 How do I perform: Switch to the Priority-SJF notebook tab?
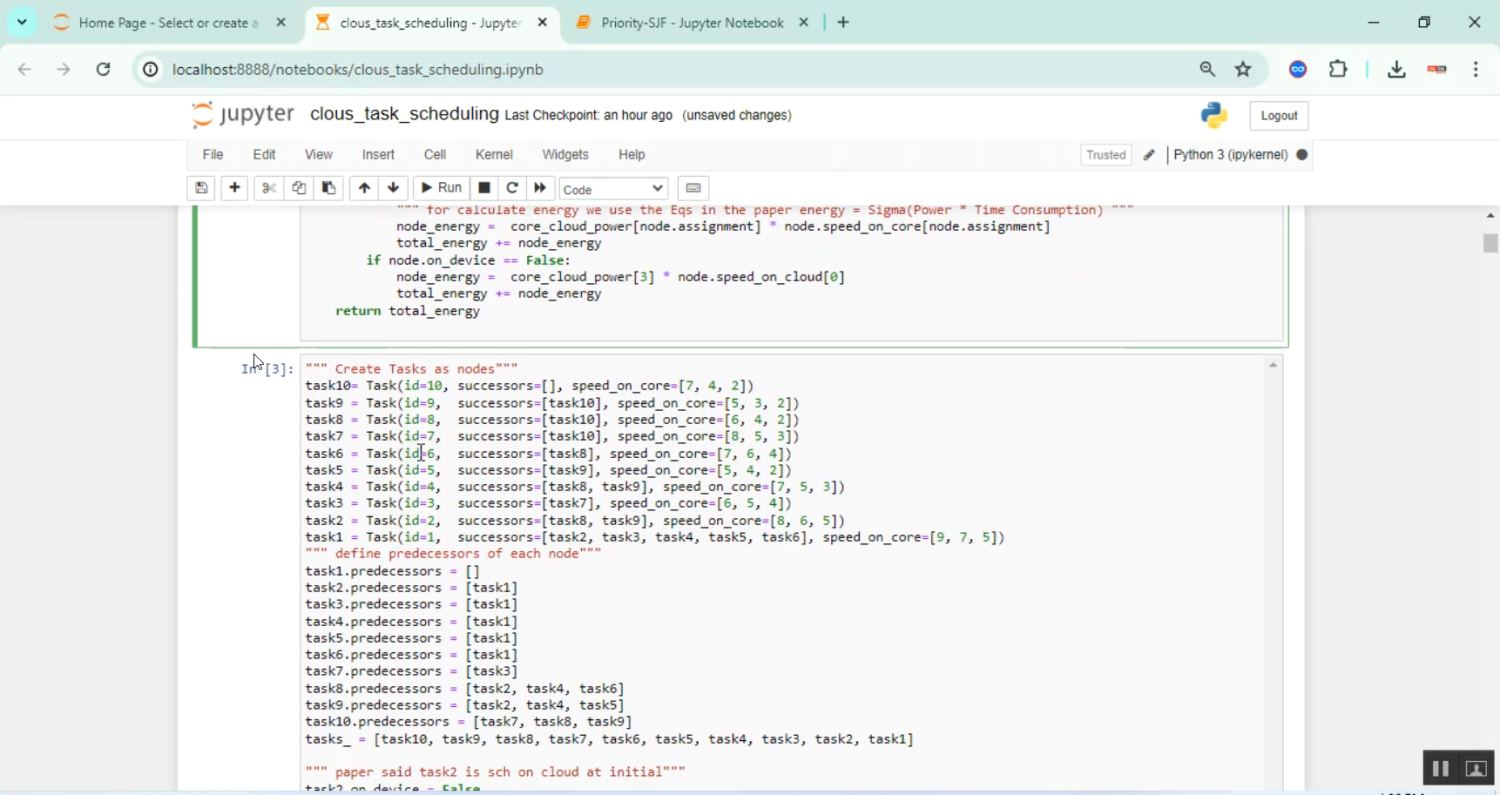tap(692, 22)
